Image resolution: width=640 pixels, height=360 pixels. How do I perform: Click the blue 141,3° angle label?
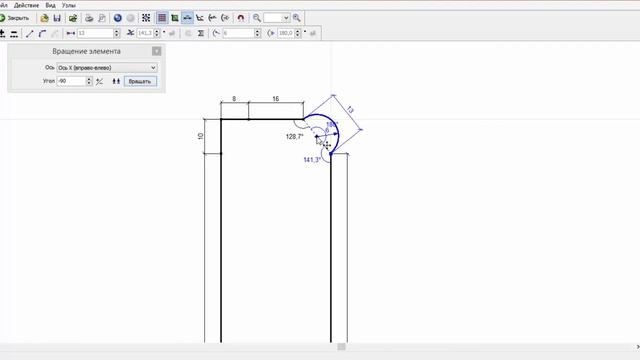coord(312,160)
